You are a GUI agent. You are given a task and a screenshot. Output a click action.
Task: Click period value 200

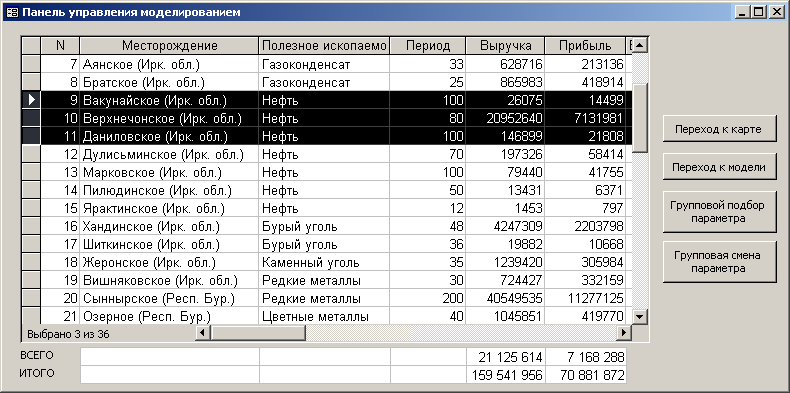coord(428,298)
